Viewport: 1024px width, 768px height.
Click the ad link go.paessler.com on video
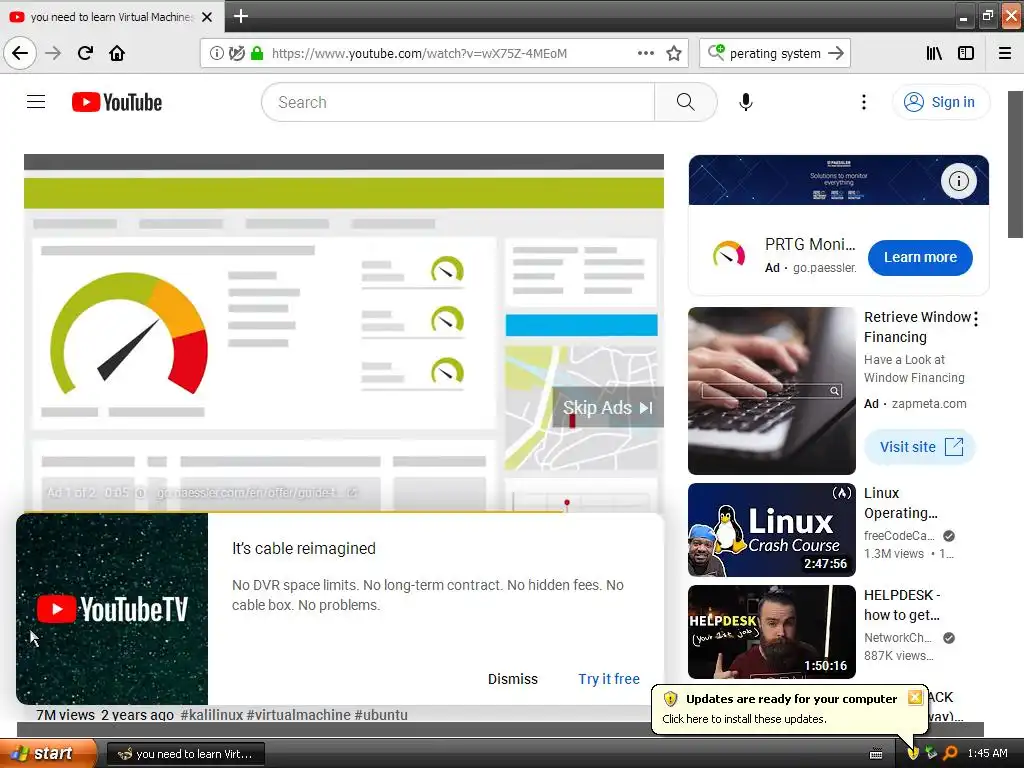click(x=257, y=492)
